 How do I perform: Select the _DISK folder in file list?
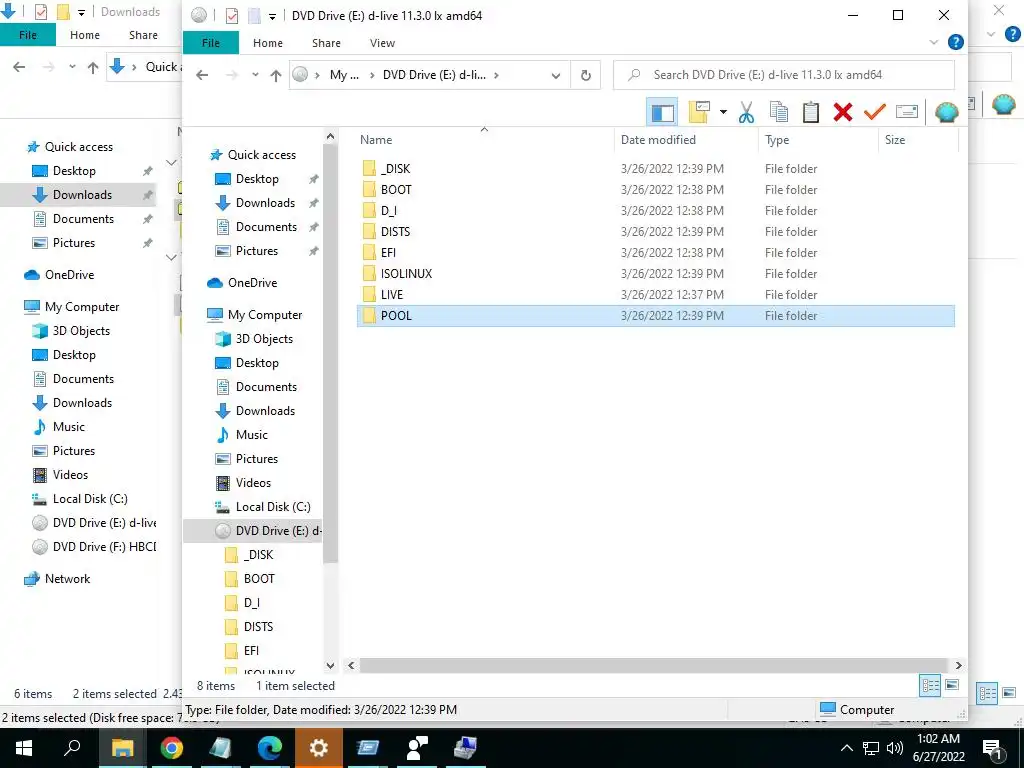tap(655, 168)
